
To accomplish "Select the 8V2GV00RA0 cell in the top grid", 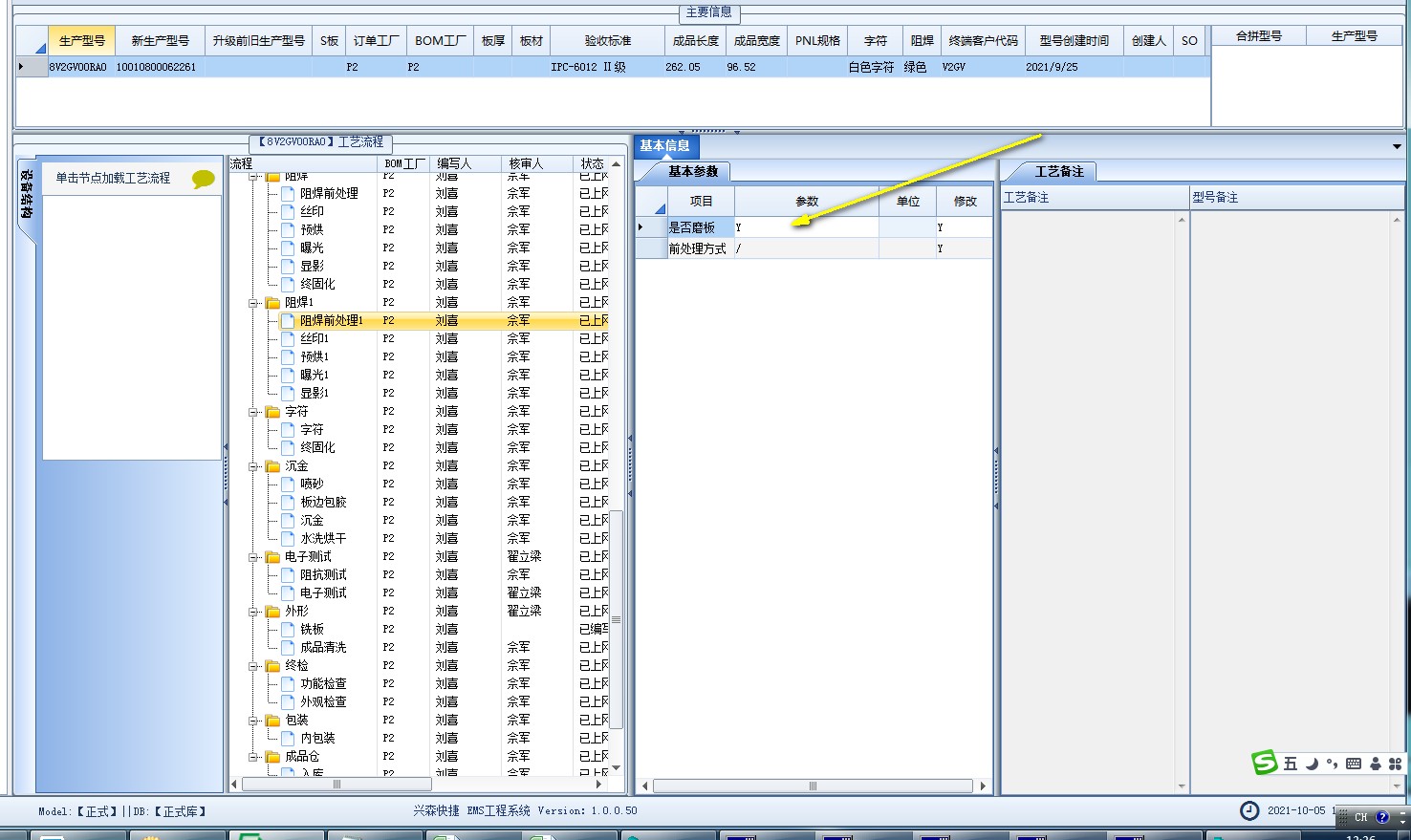I will click(x=80, y=67).
